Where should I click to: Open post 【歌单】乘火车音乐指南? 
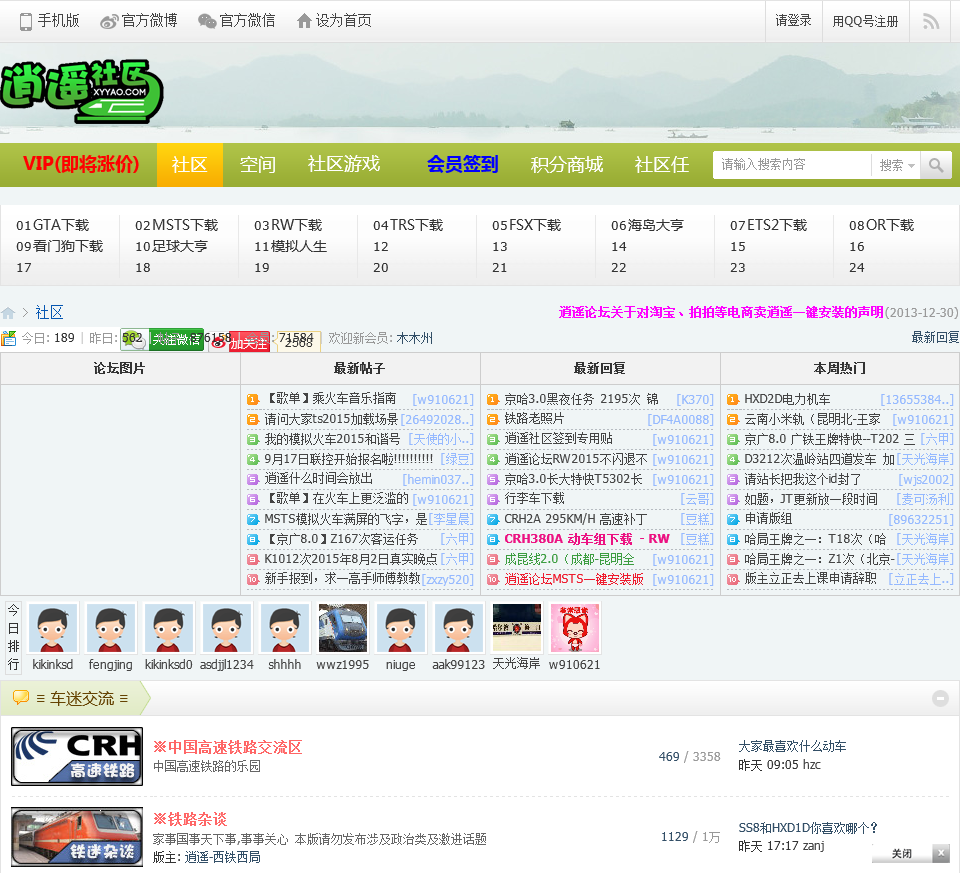tap(331, 399)
